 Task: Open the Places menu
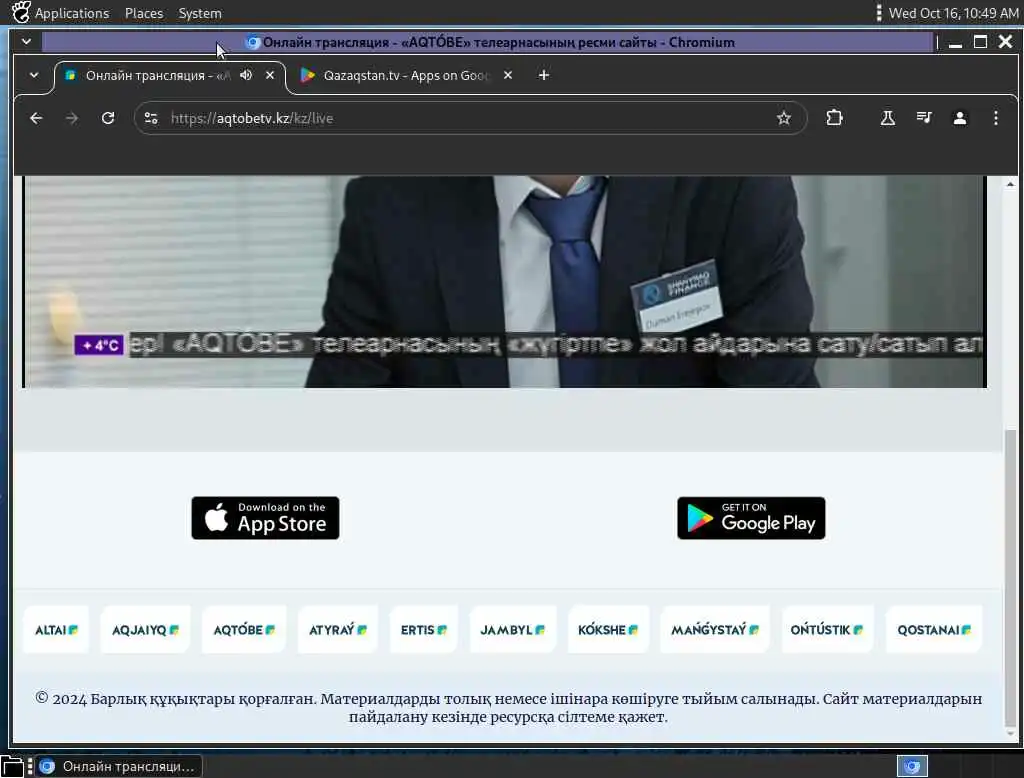click(144, 13)
